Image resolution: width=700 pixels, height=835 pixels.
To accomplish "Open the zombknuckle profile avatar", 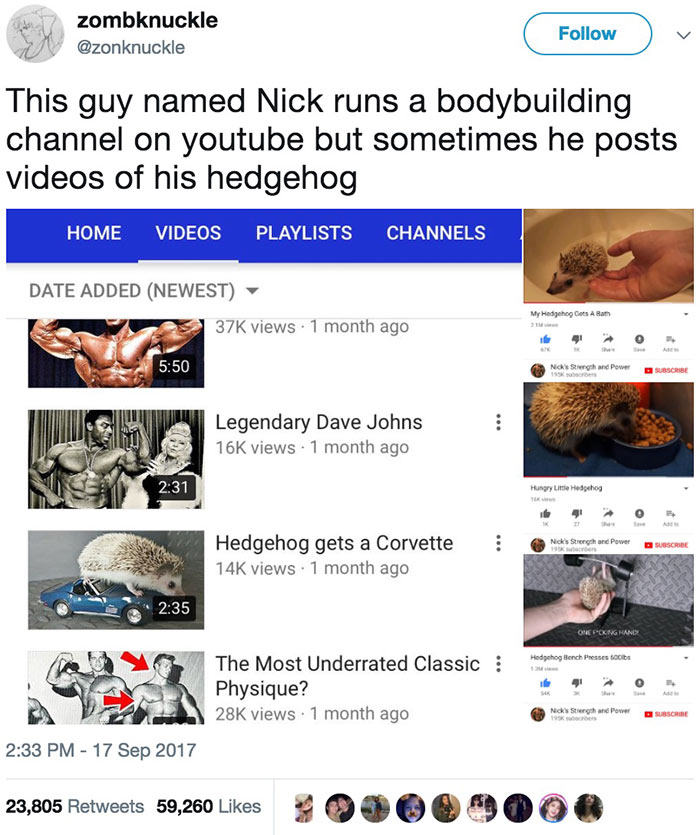I will (35, 34).
